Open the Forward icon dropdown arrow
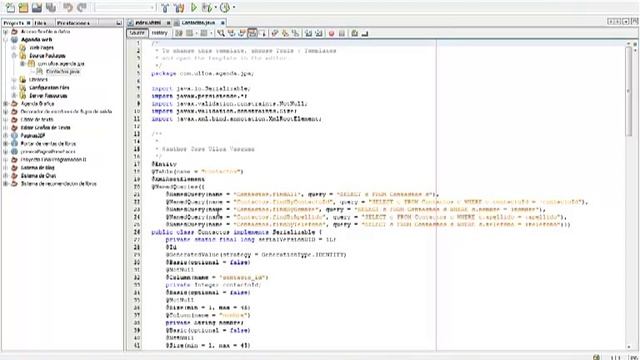 point(211,33)
